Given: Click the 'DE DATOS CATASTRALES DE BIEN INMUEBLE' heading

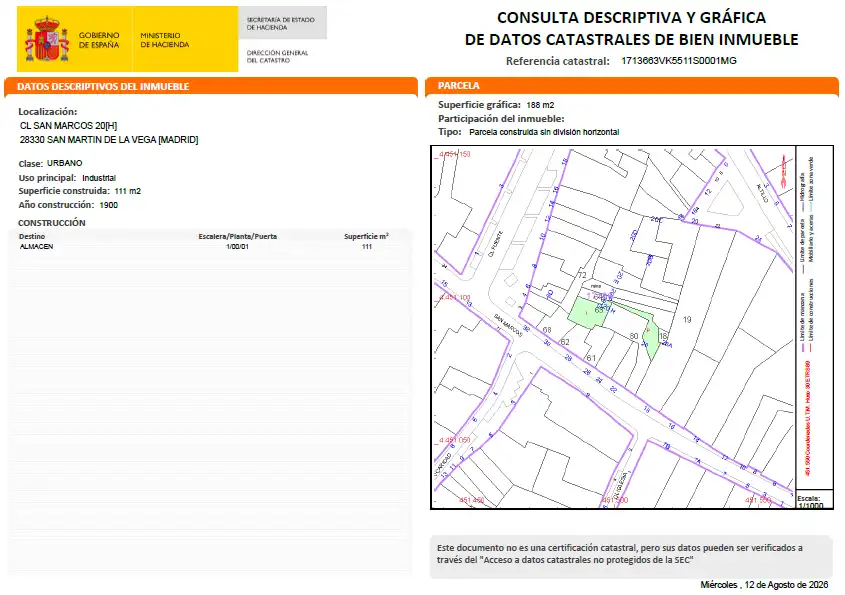Looking at the screenshot, I should (631, 39).
